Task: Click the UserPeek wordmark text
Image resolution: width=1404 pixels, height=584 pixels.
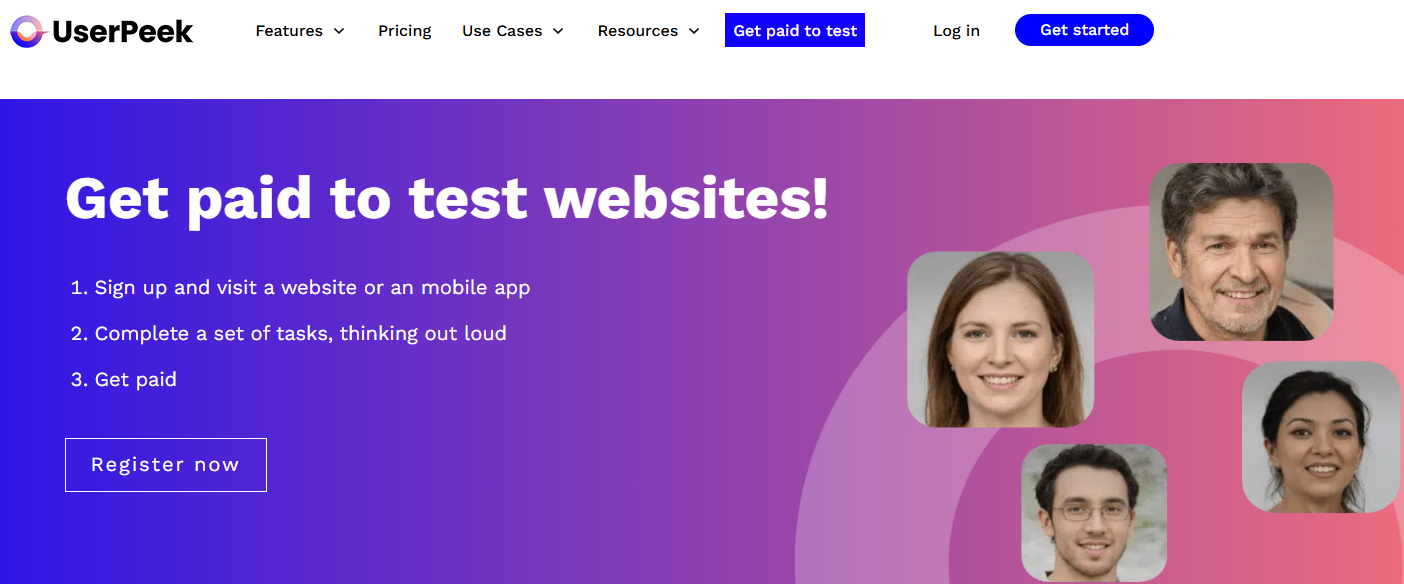Action: (x=121, y=32)
